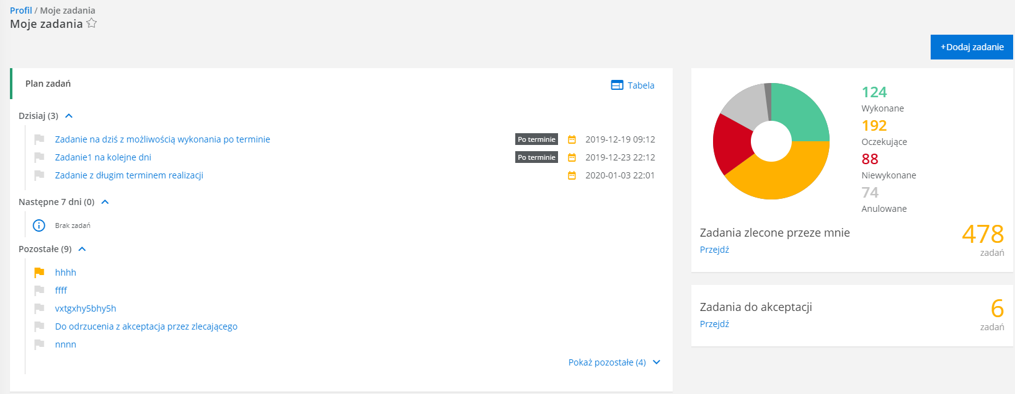Click calendar icon for date 2019-12-23 22:12
The image size is (1015, 394).
tap(572, 157)
